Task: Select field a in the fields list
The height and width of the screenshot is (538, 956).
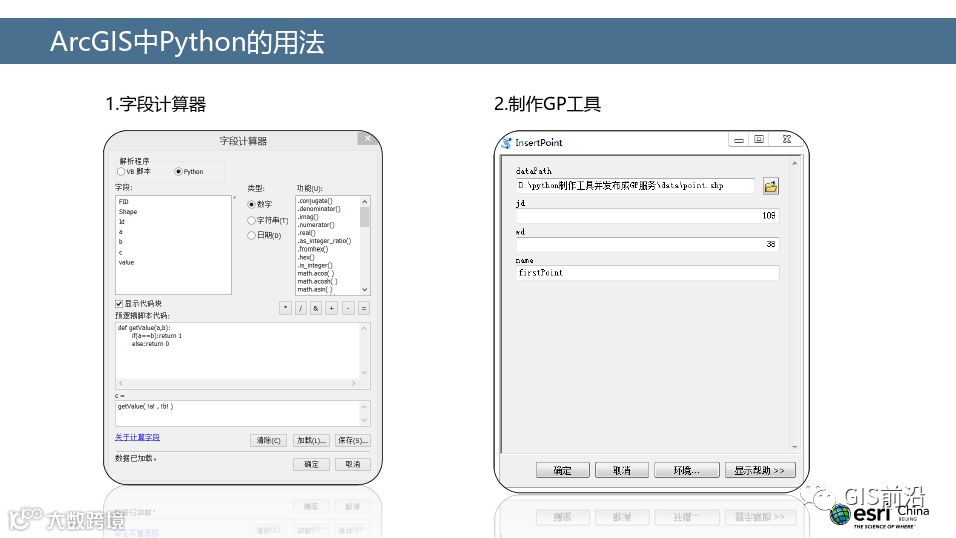Action: (121, 232)
